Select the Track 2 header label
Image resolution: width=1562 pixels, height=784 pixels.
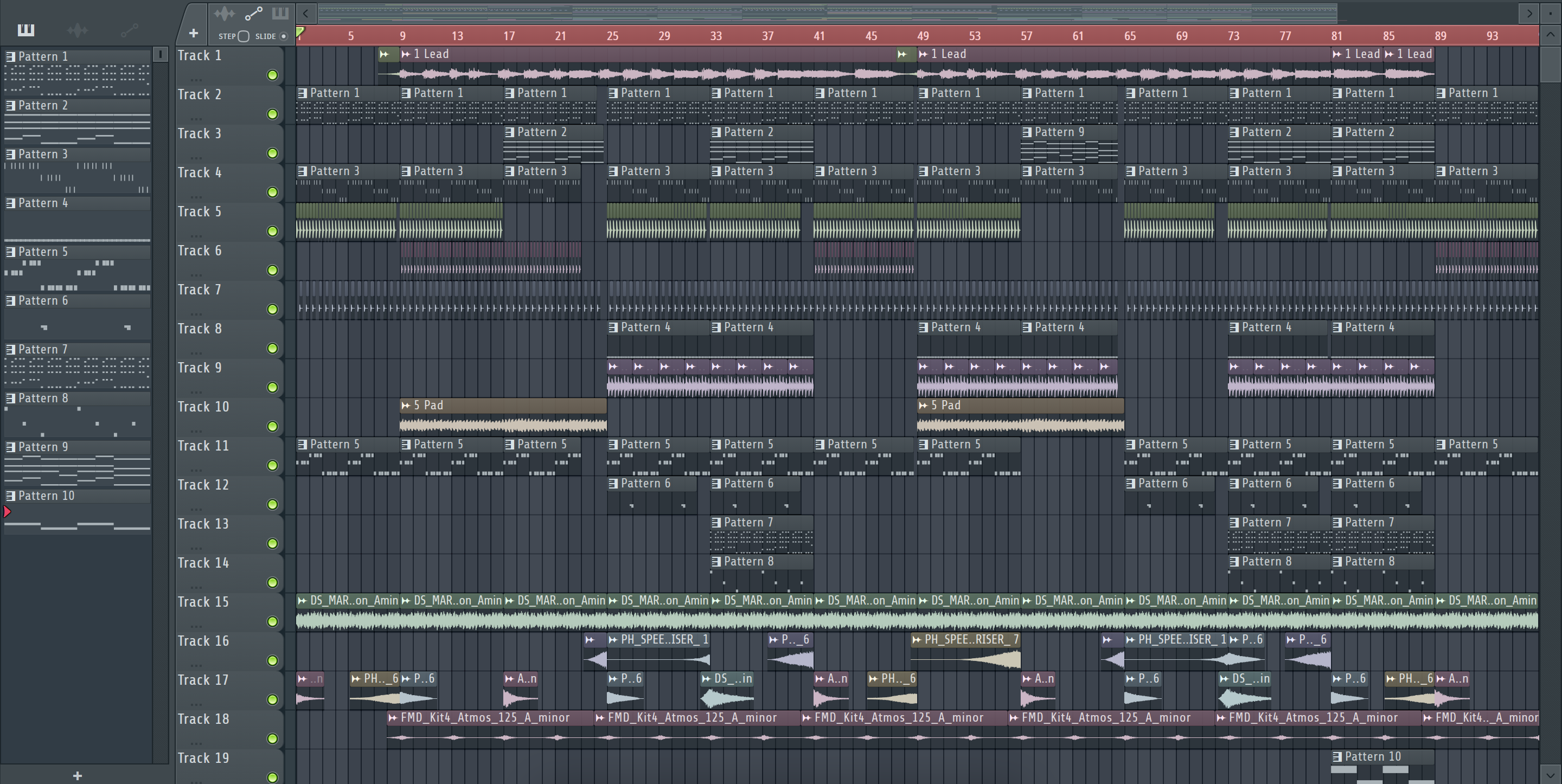(x=200, y=94)
